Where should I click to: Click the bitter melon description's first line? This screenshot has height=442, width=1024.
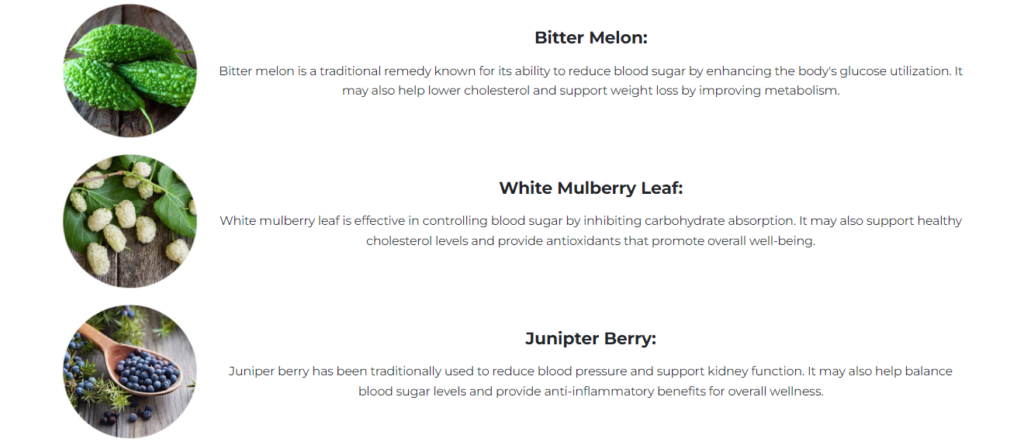(x=590, y=71)
